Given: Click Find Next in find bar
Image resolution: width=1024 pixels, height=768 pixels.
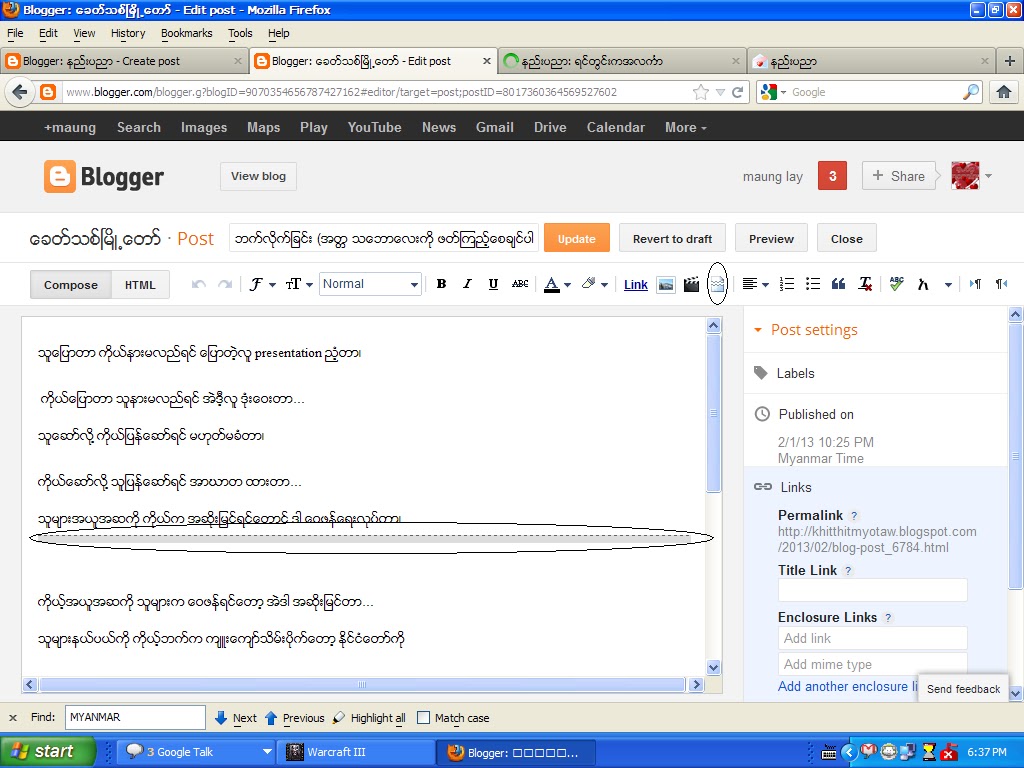Looking at the screenshot, I should [x=236, y=718].
